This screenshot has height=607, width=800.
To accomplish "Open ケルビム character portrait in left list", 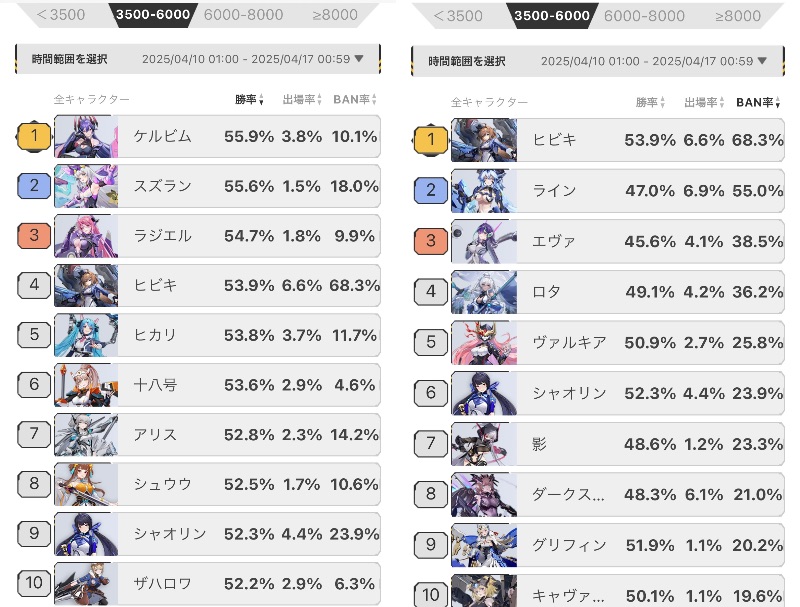I will [86, 136].
